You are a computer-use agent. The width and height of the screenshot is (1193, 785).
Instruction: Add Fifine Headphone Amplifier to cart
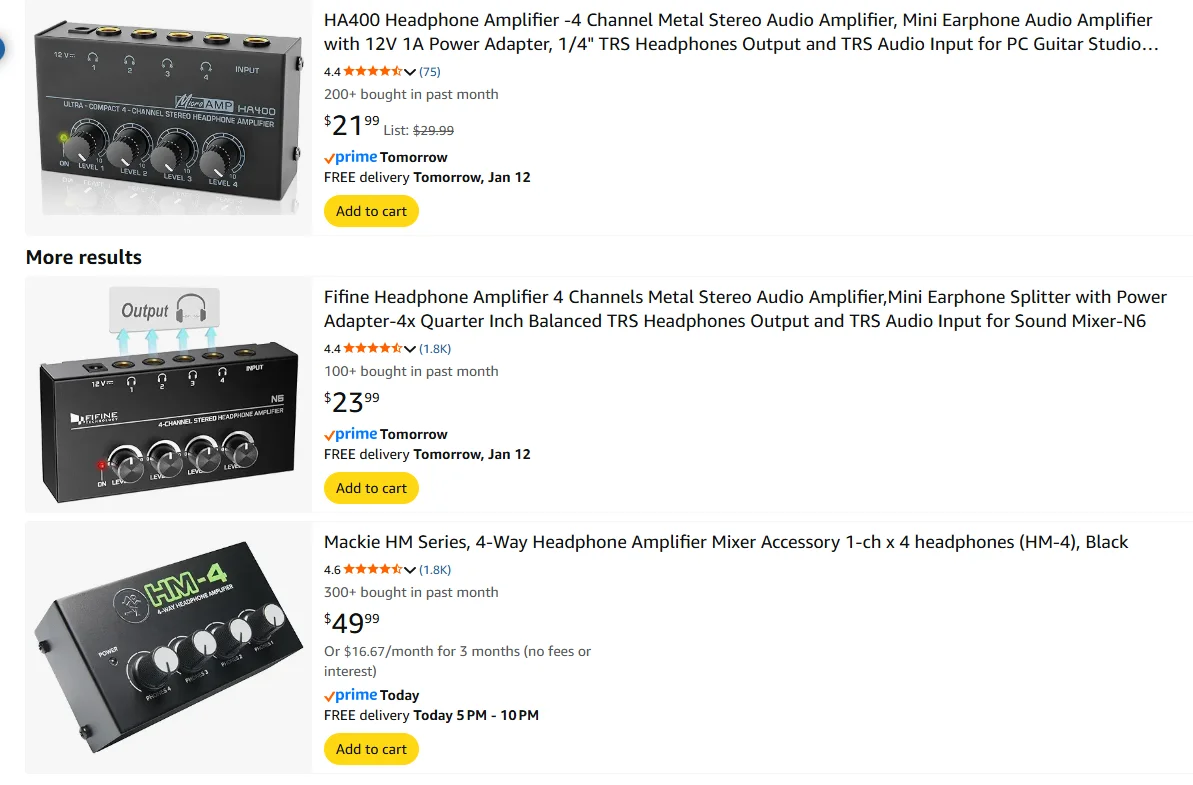[371, 488]
